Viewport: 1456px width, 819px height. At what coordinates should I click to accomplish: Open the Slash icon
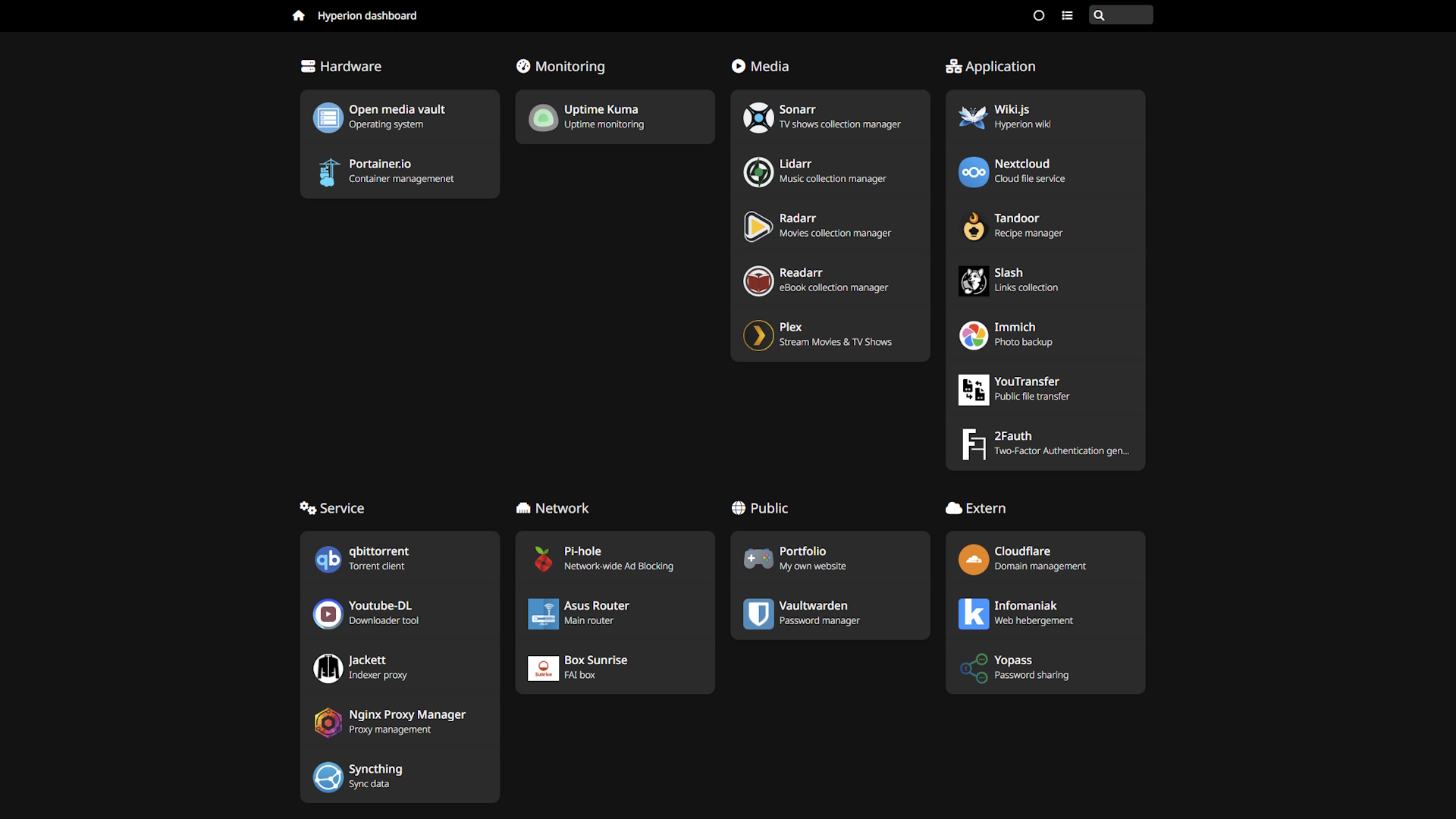974,281
